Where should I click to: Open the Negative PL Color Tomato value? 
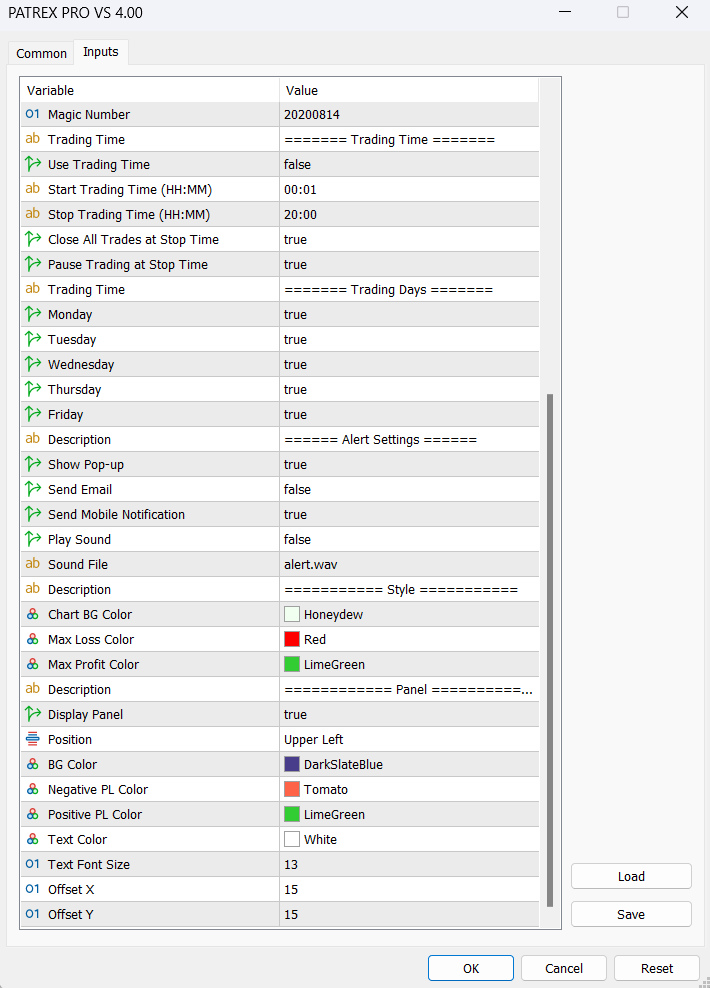pos(409,790)
